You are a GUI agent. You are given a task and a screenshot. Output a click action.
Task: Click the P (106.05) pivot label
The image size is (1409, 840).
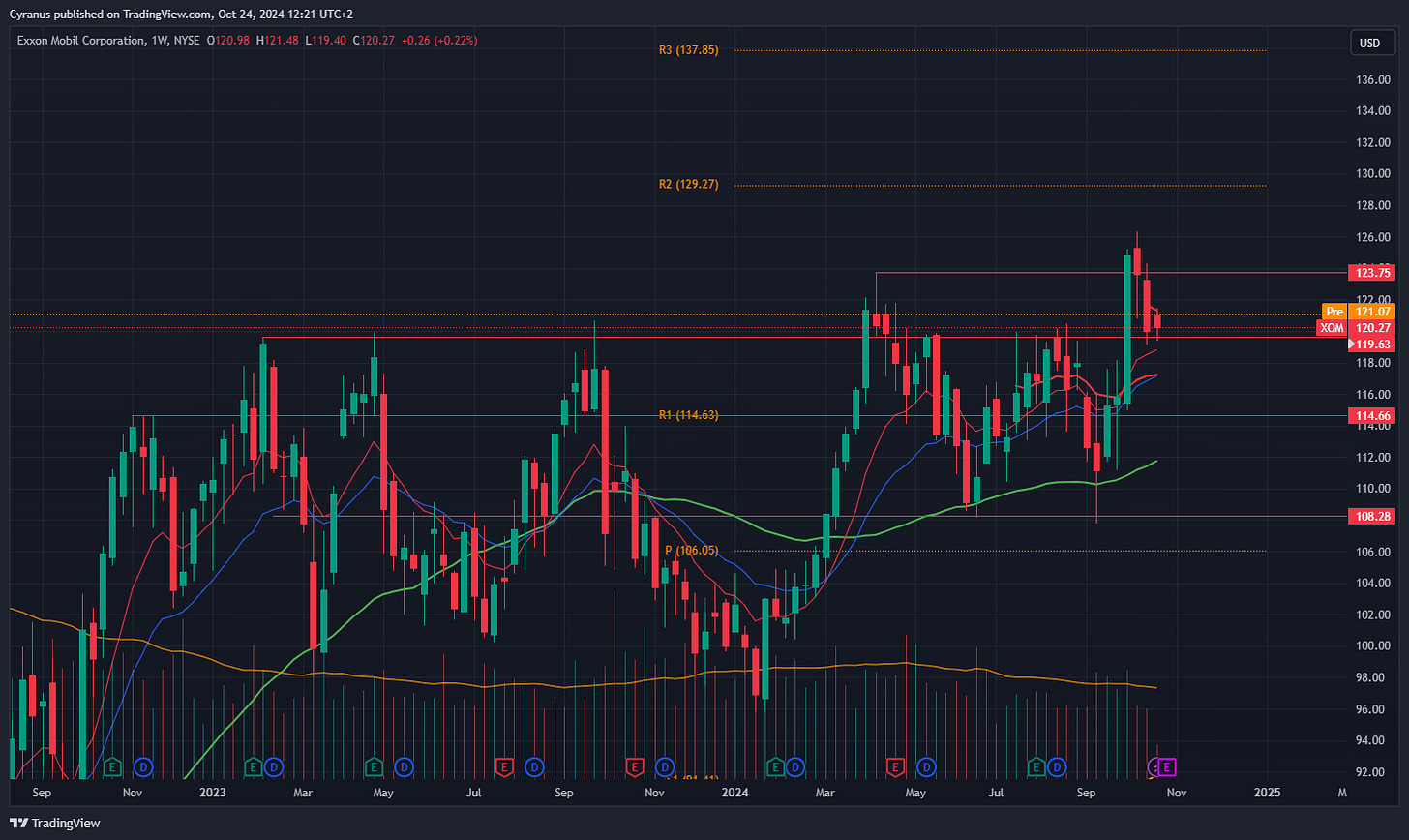point(692,550)
